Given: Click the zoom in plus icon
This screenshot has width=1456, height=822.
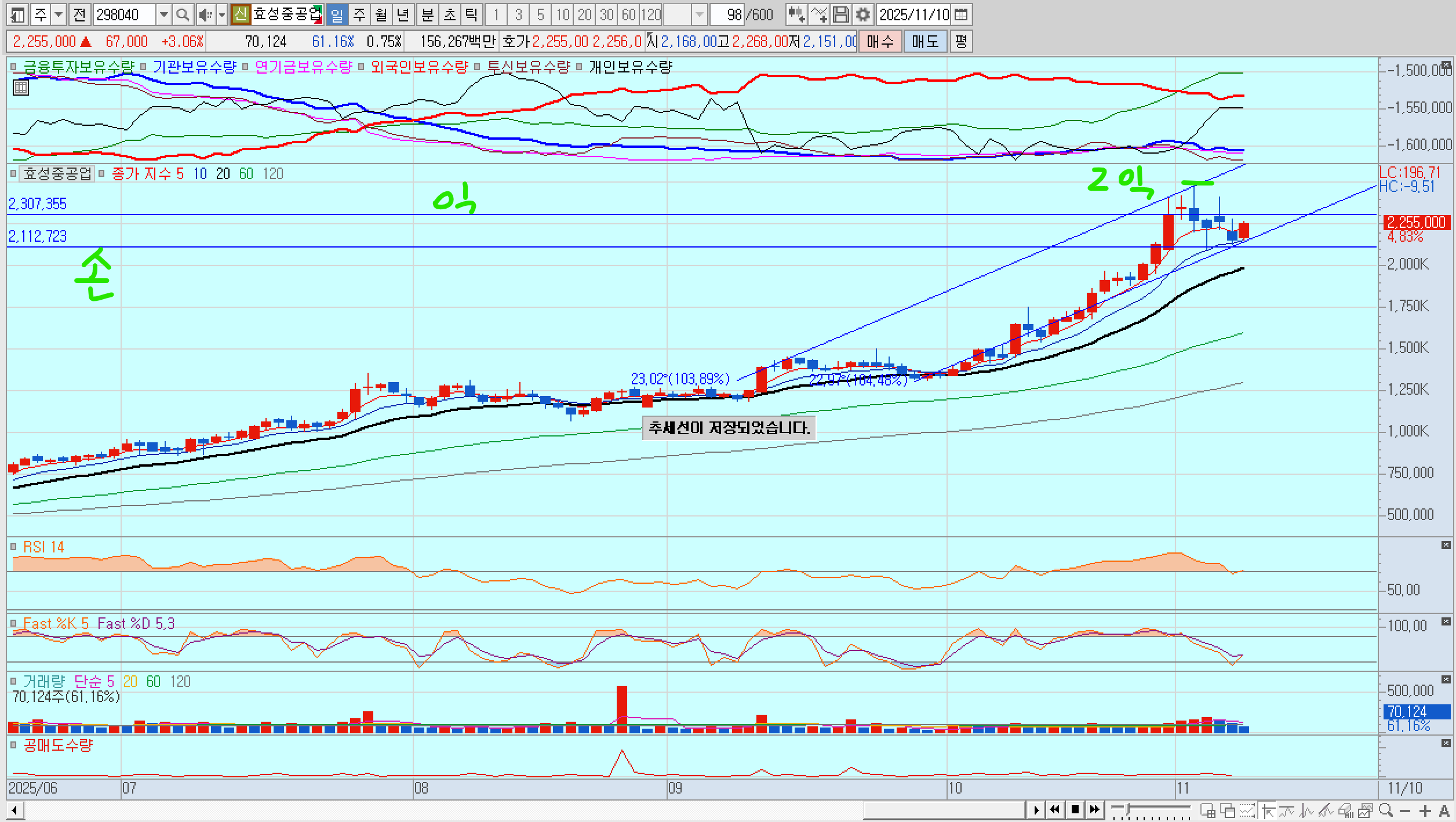Looking at the screenshot, I should [1425, 810].
